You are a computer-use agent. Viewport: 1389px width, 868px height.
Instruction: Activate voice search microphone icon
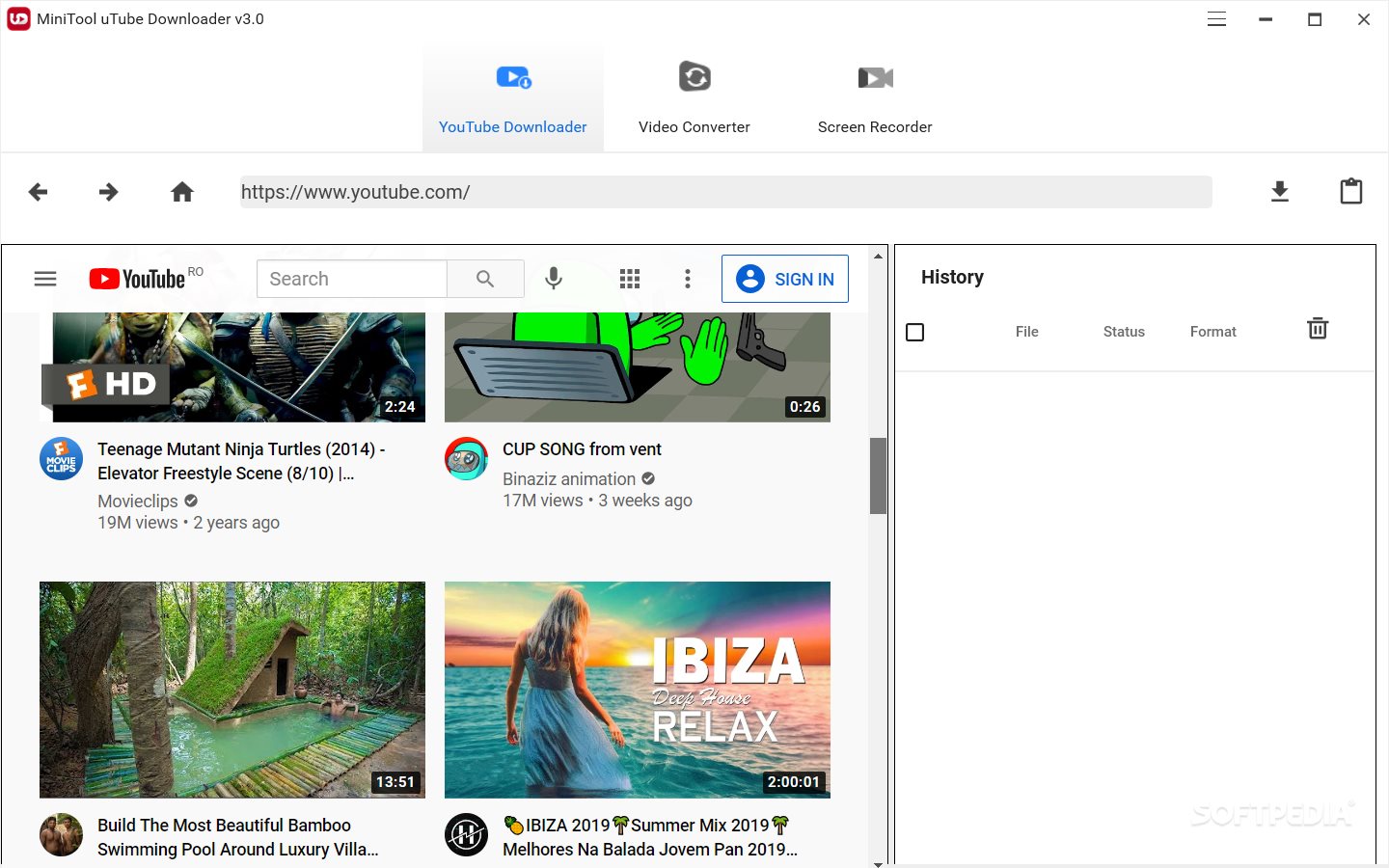(x=554, y=279)
